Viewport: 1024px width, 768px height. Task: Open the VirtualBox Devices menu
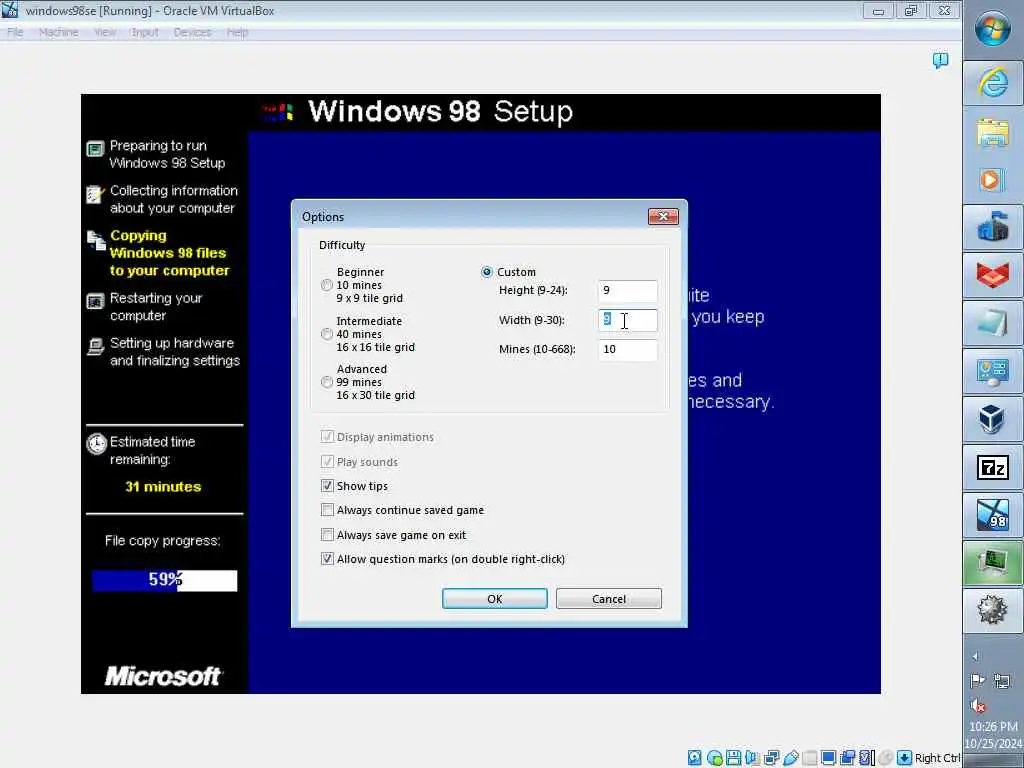tap(192, 32)
